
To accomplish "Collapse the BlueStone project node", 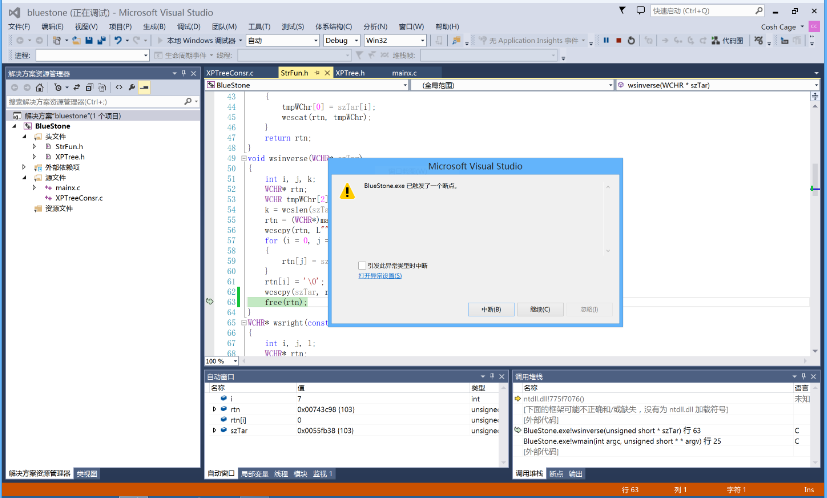I will pos(14,126).
